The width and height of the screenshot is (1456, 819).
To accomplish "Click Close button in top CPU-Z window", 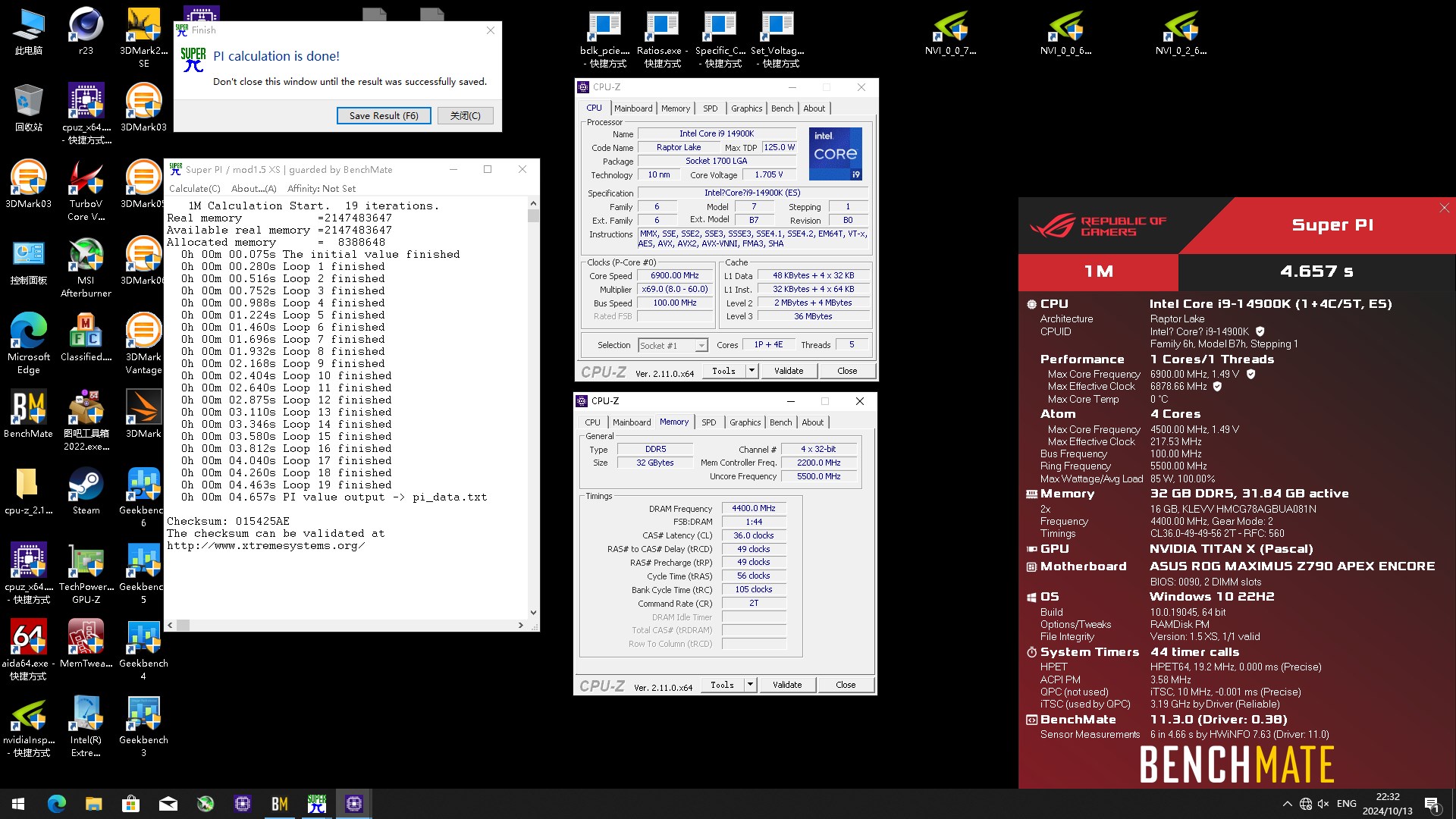I will tap(847, 371).
